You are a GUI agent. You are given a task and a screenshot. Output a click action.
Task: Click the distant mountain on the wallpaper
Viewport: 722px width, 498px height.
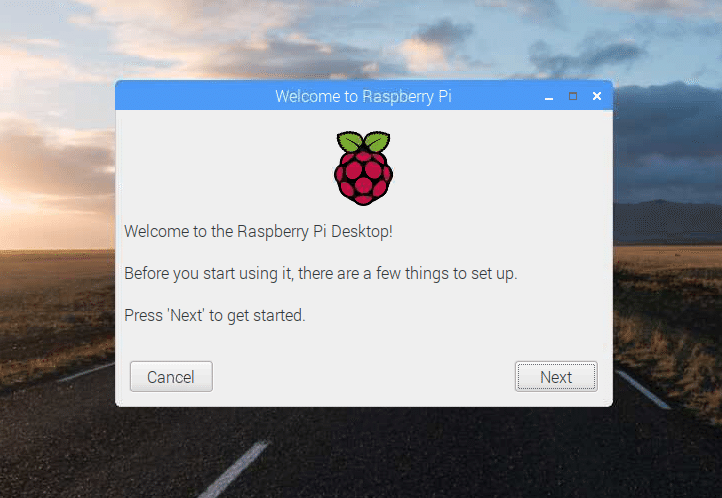(668, 221)
